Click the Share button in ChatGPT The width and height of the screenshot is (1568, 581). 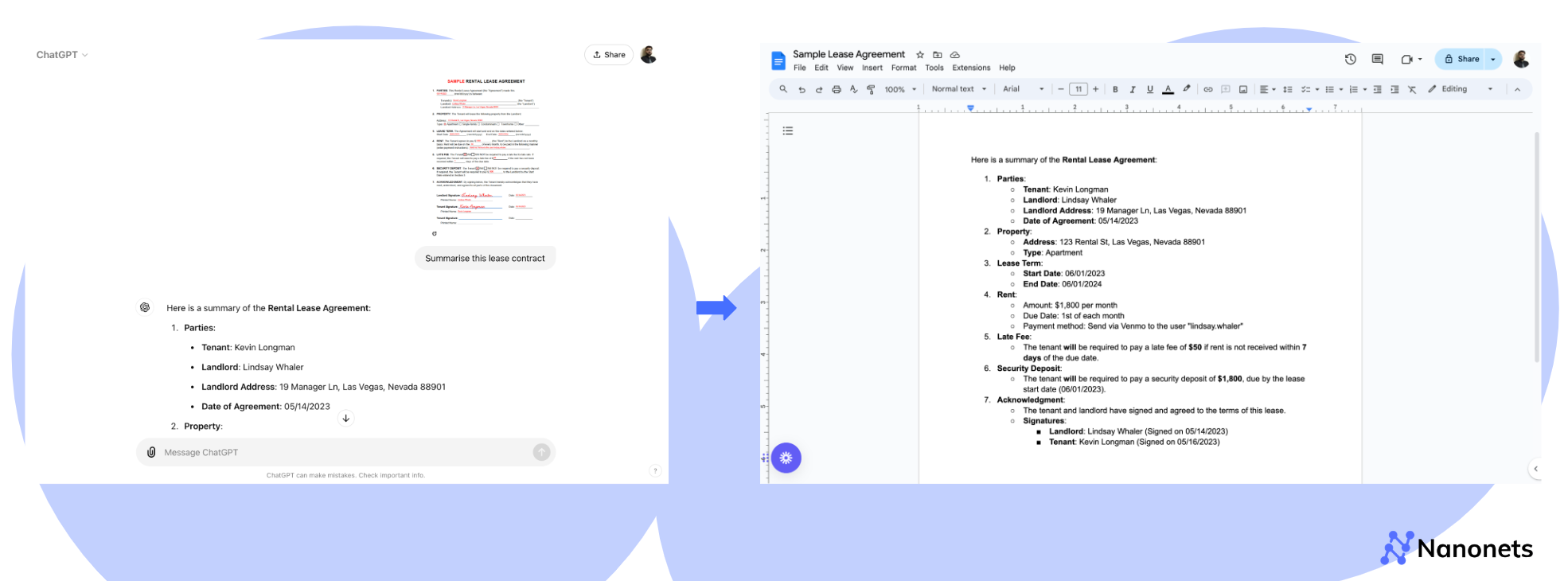[x=609, y=55]
